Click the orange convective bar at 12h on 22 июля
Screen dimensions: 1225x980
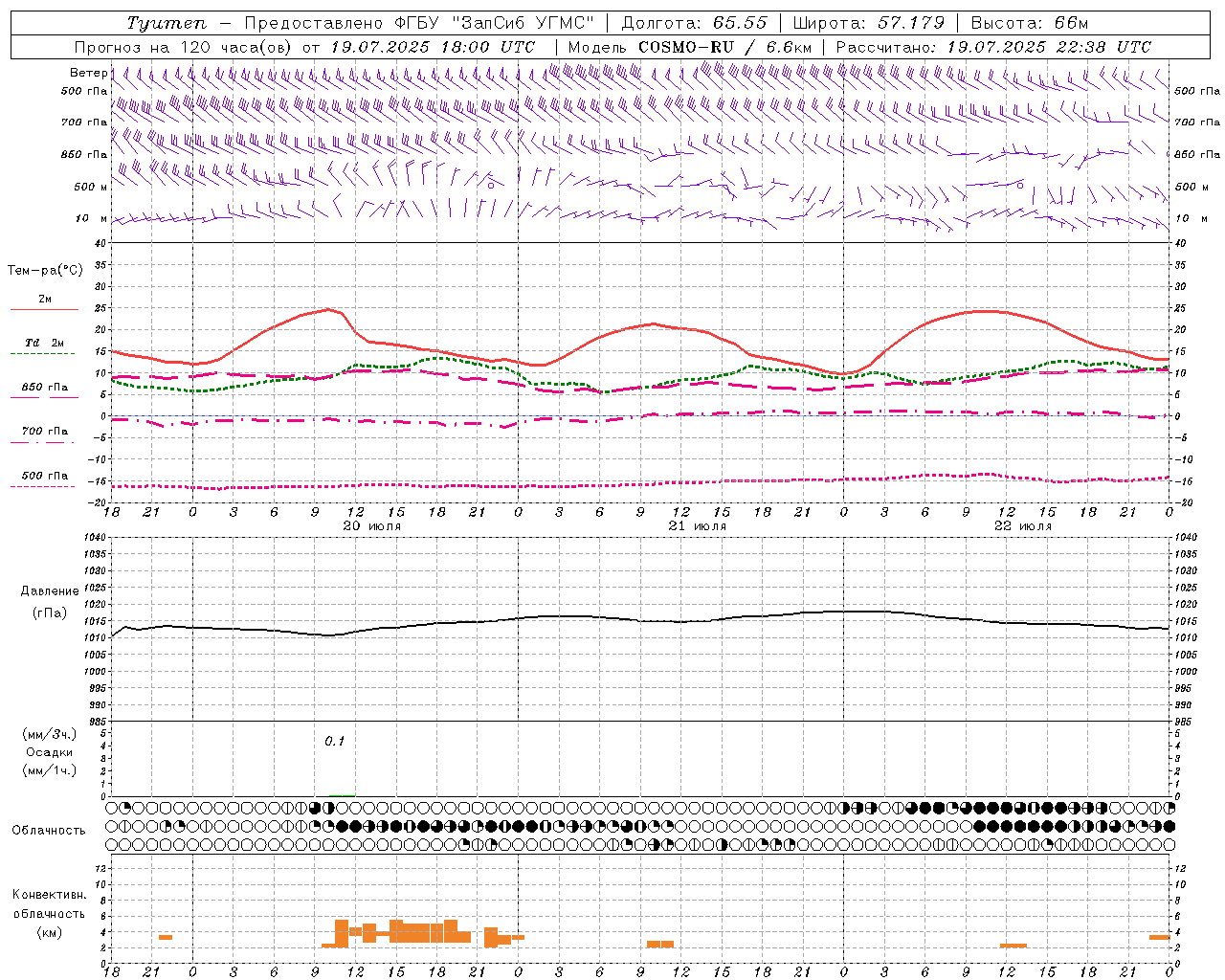(1013, 946)
